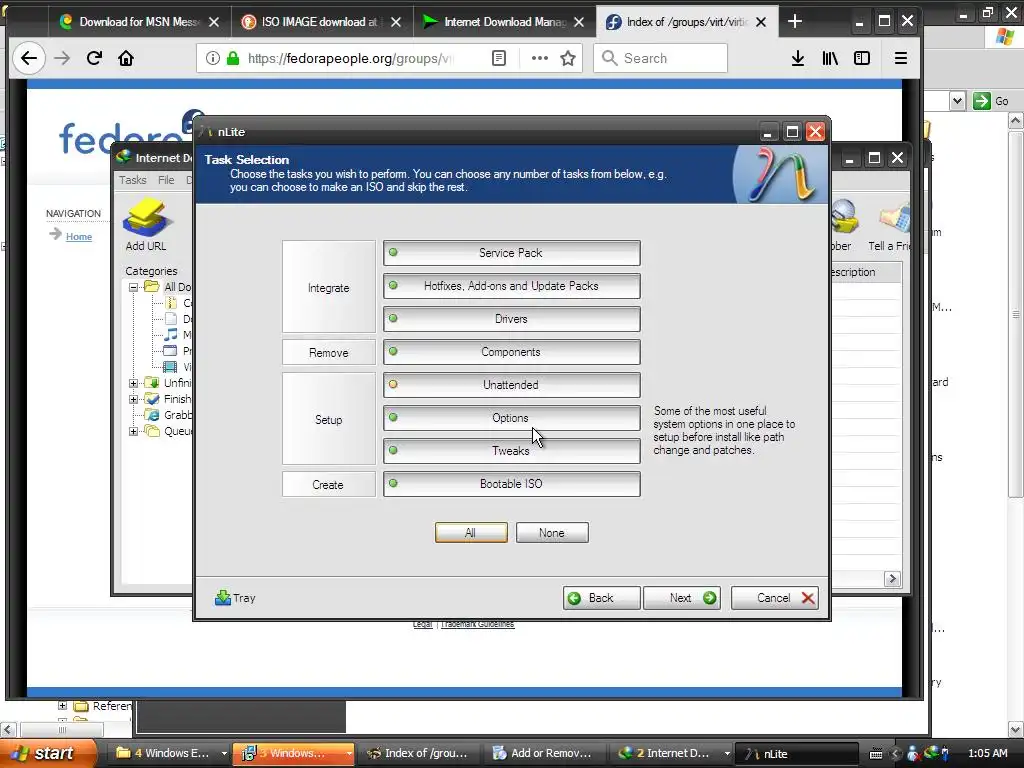The image size is (1024, 768).
Task: Go Back in nLite wizard
Action: point(601,598)
